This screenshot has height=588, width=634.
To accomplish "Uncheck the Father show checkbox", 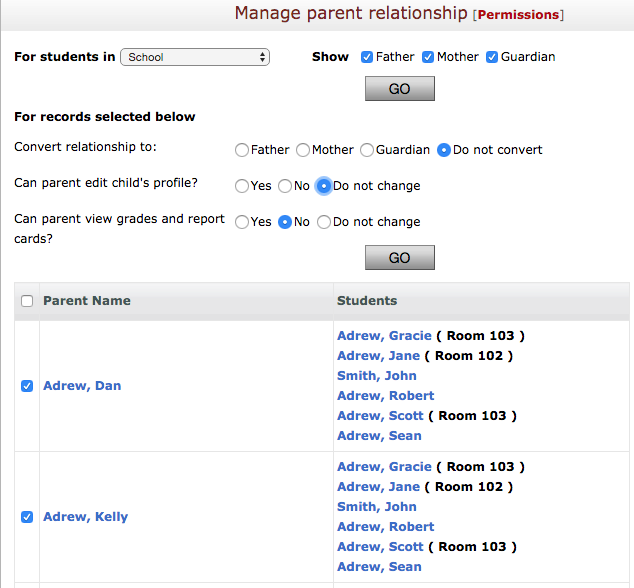I will pyautogui.click(x=367, y=57).
